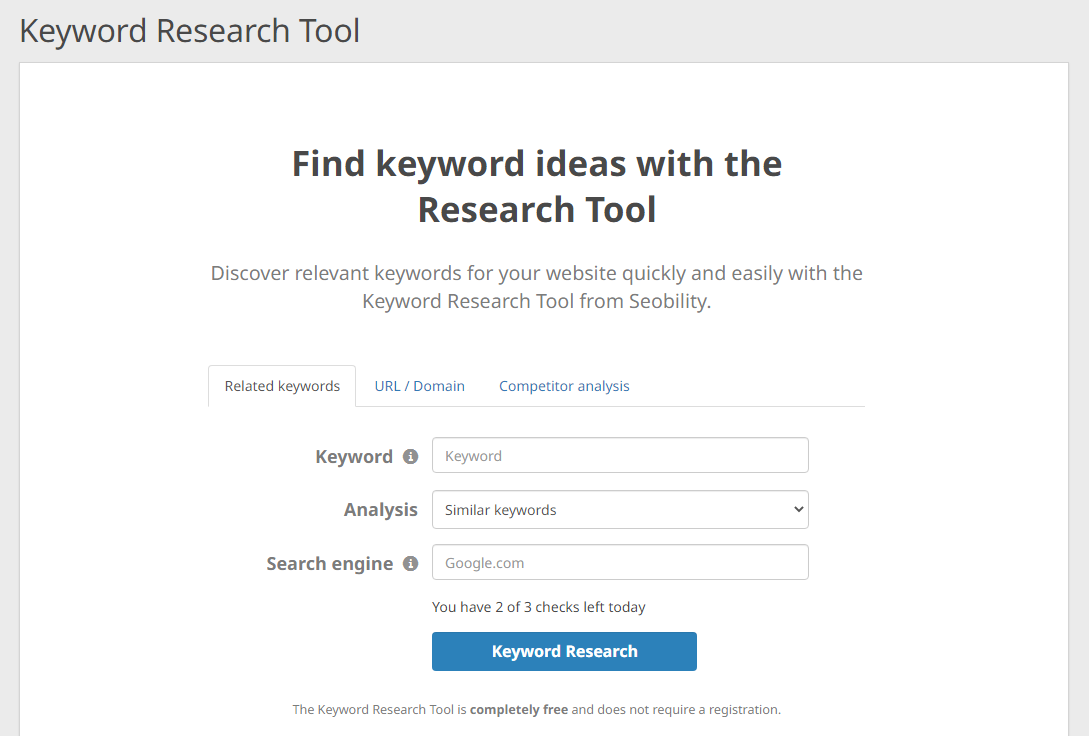Viewport: 1089px width, 736px height.
Task: Click the Analysis dropdown arrow
Action: point(795,509)
